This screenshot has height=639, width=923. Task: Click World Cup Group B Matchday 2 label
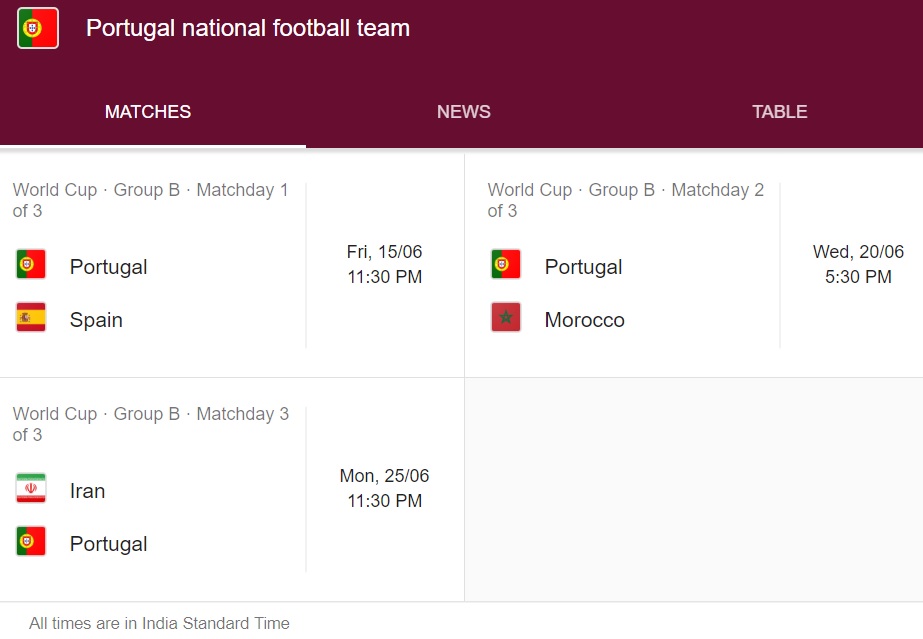[626, 200]
